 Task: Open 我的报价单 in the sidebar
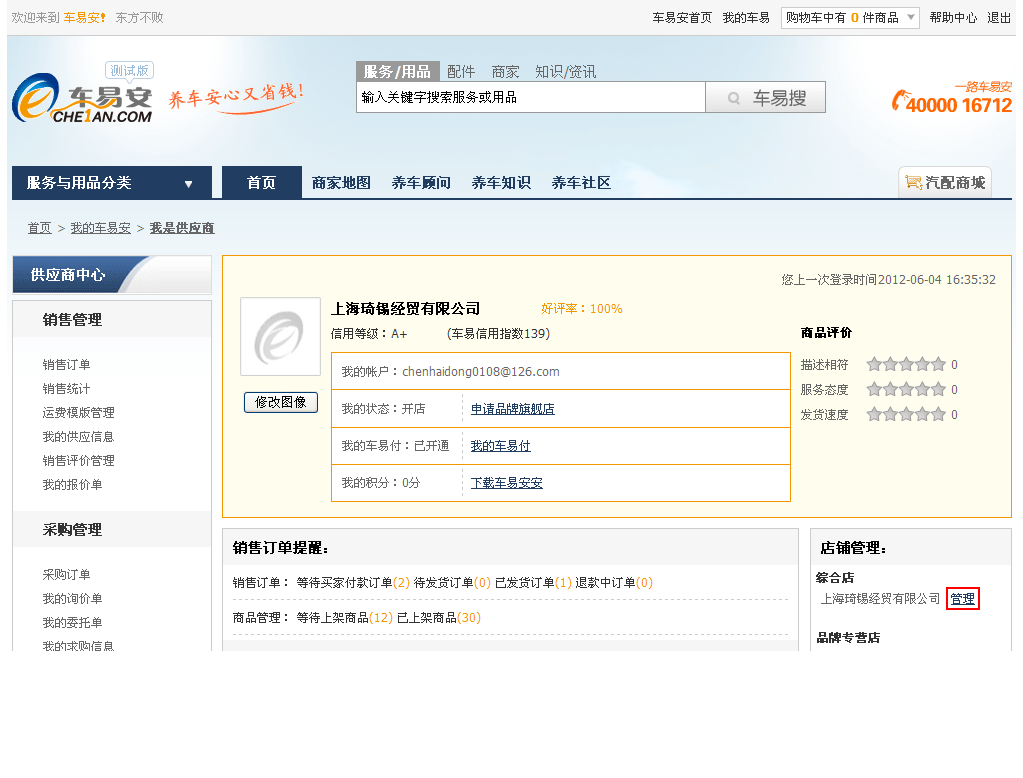pos(72,485)
